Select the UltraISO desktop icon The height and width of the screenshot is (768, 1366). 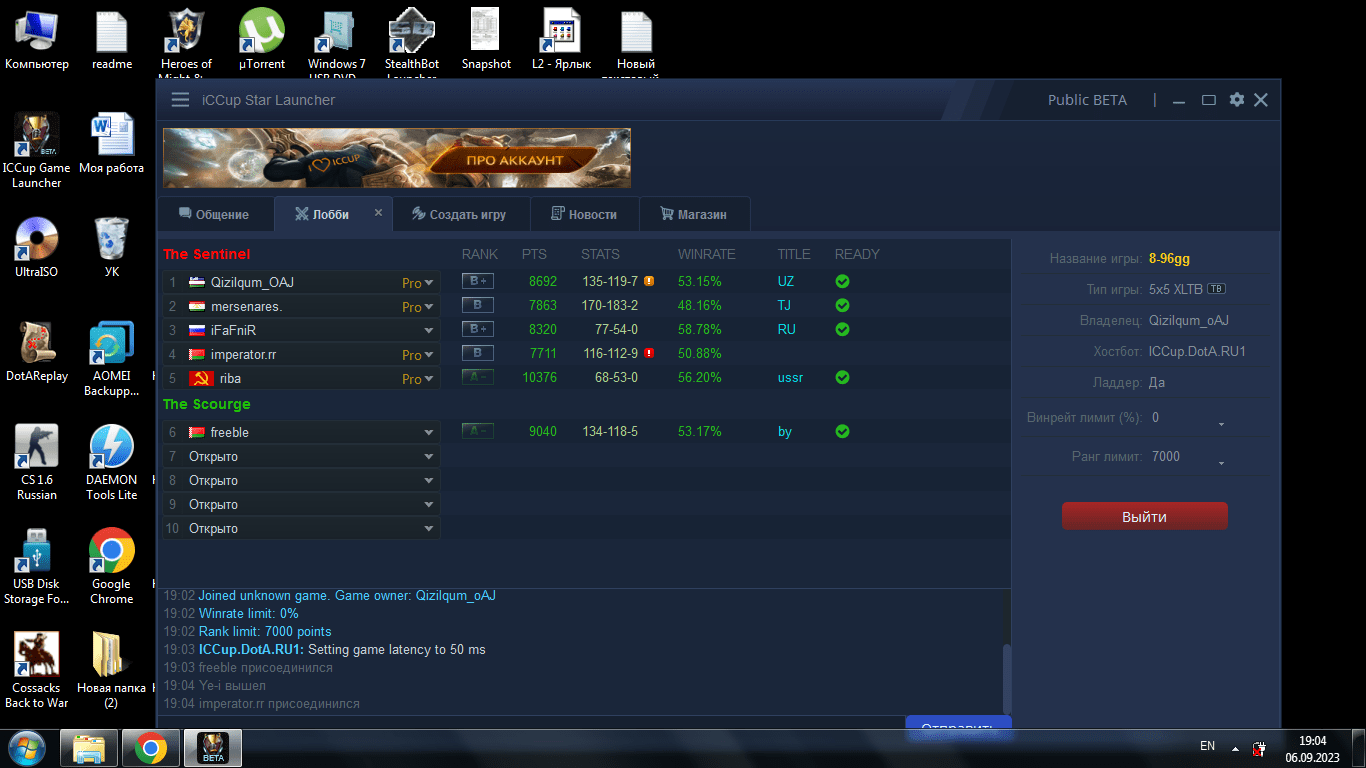point(37,248)
